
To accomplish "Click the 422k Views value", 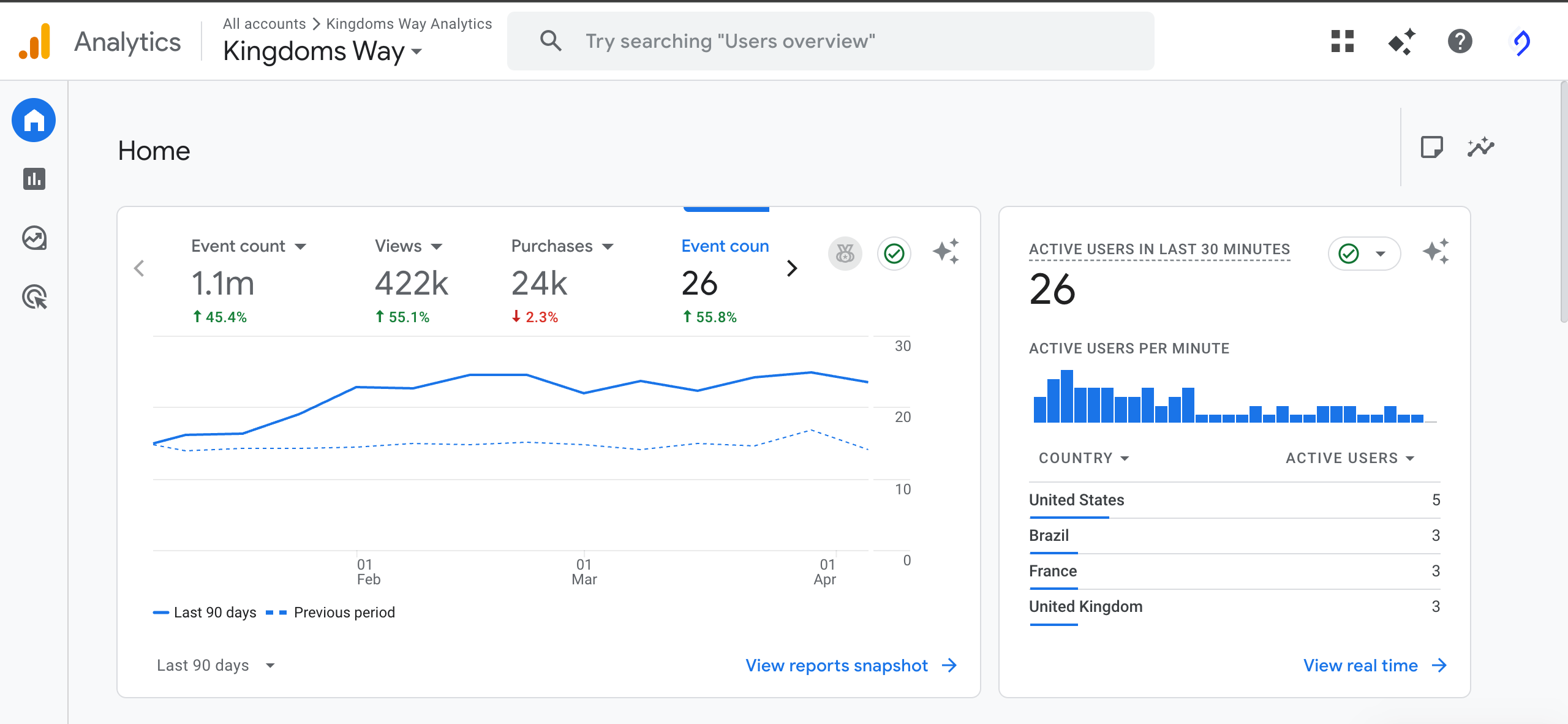I will tap(412, 284).
